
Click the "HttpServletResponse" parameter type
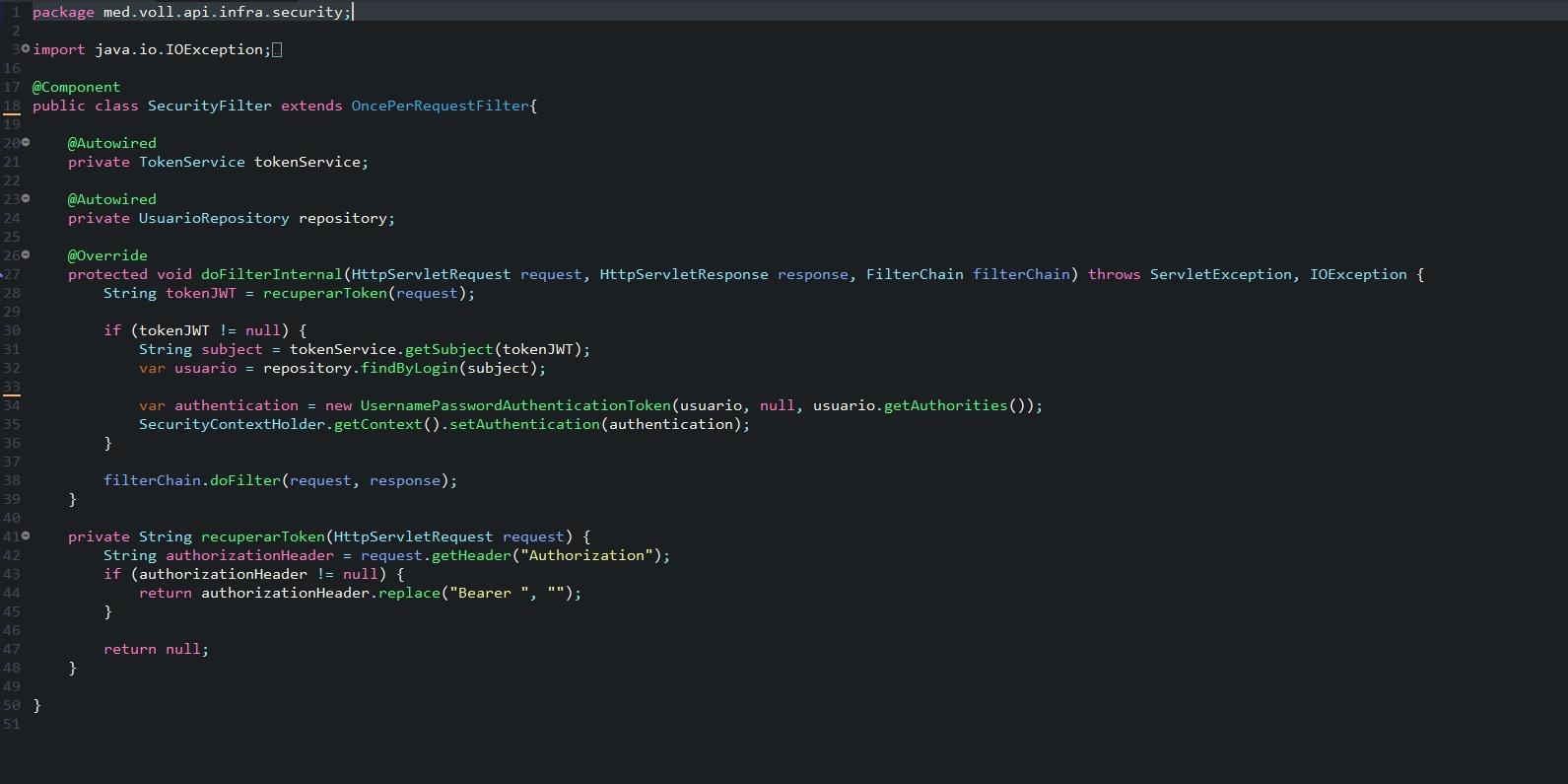[684, 274]
